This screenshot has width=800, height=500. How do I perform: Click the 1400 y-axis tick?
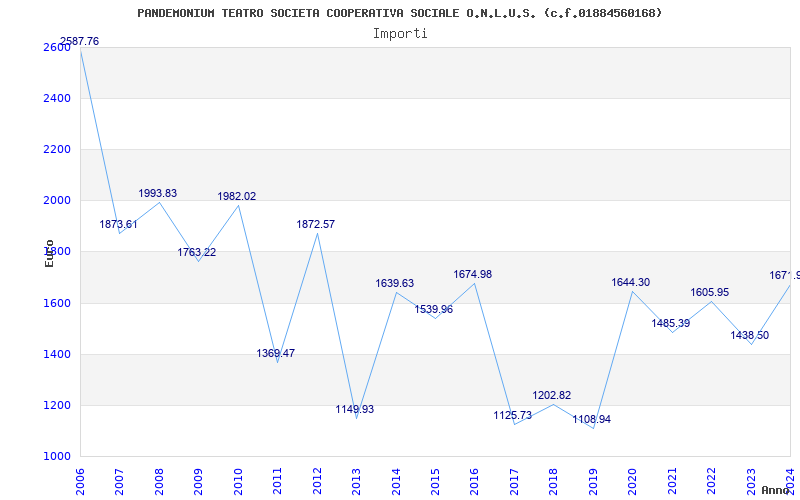55,354
